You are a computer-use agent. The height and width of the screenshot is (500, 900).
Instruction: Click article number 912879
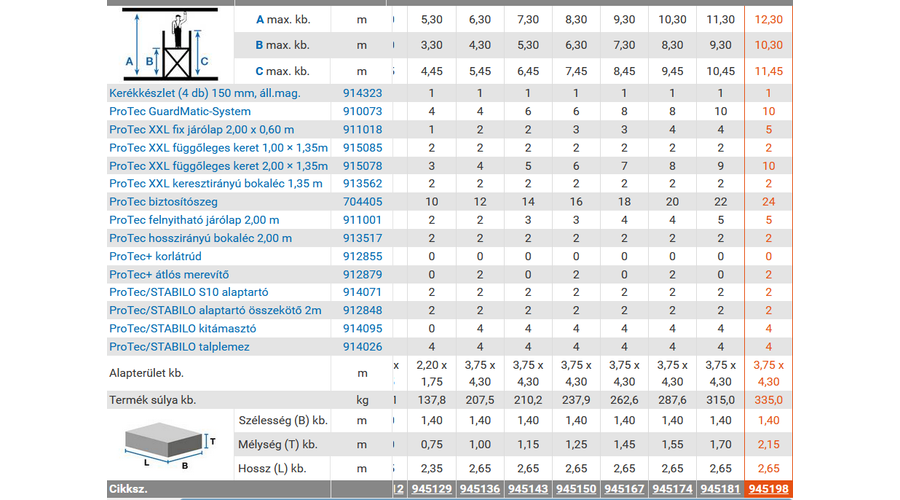click(x=362, y=274)
